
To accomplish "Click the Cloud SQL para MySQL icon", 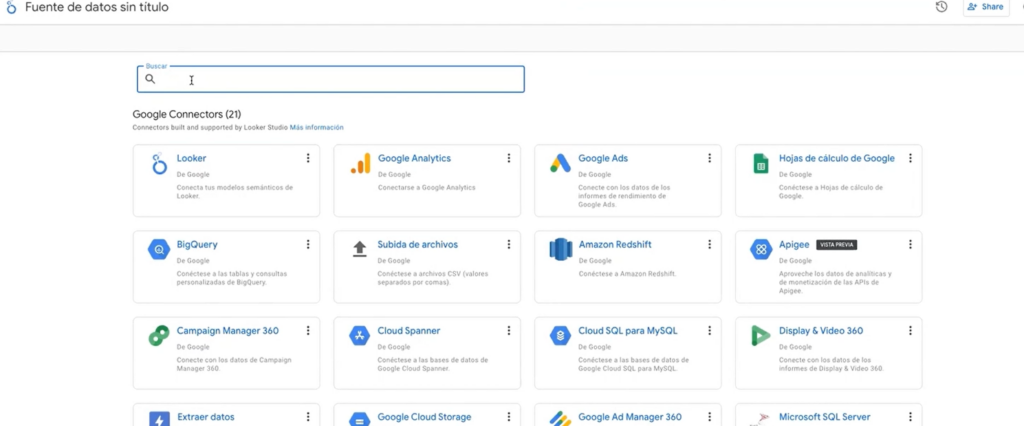I will click(560, 336).
